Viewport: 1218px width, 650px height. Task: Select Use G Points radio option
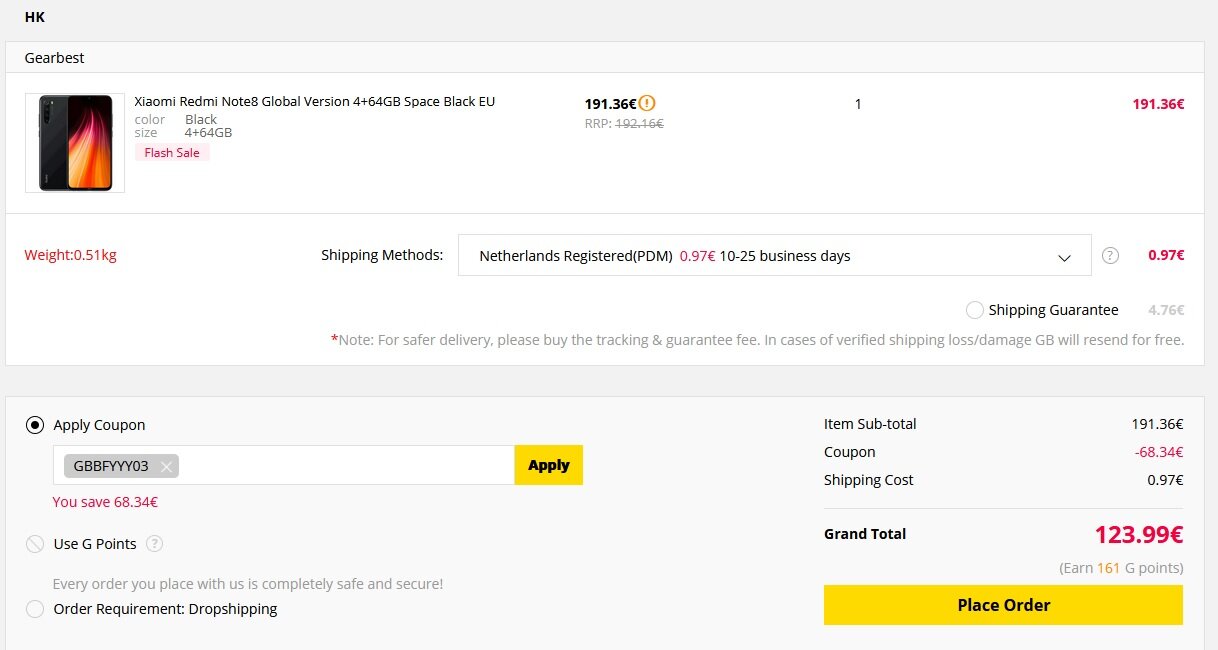35,544
